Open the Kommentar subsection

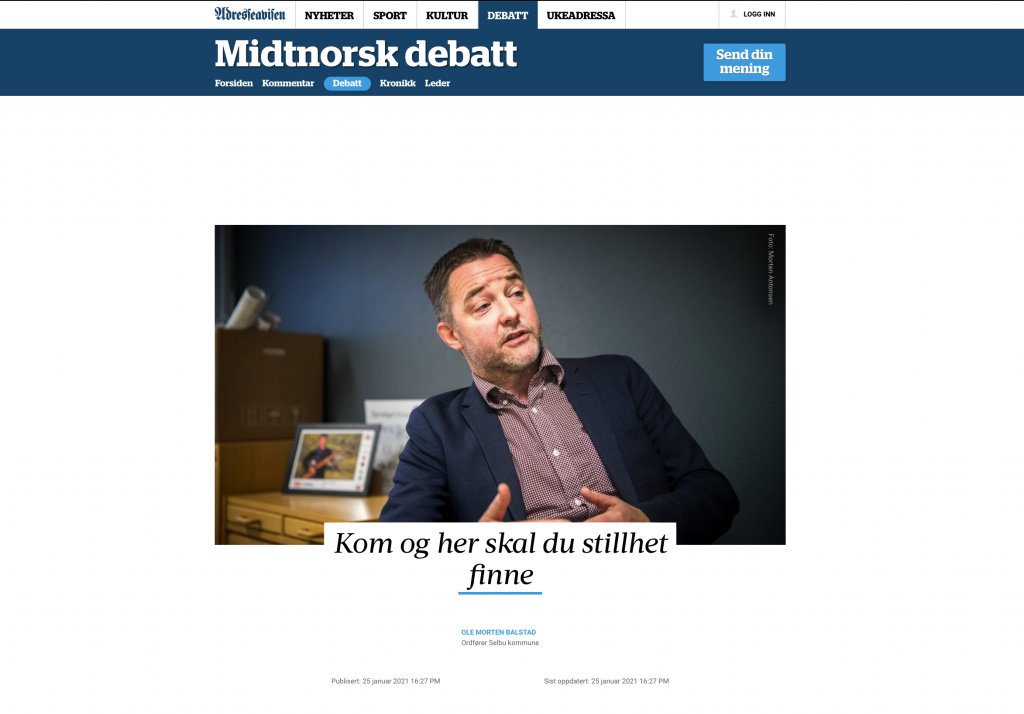point(288,84)
